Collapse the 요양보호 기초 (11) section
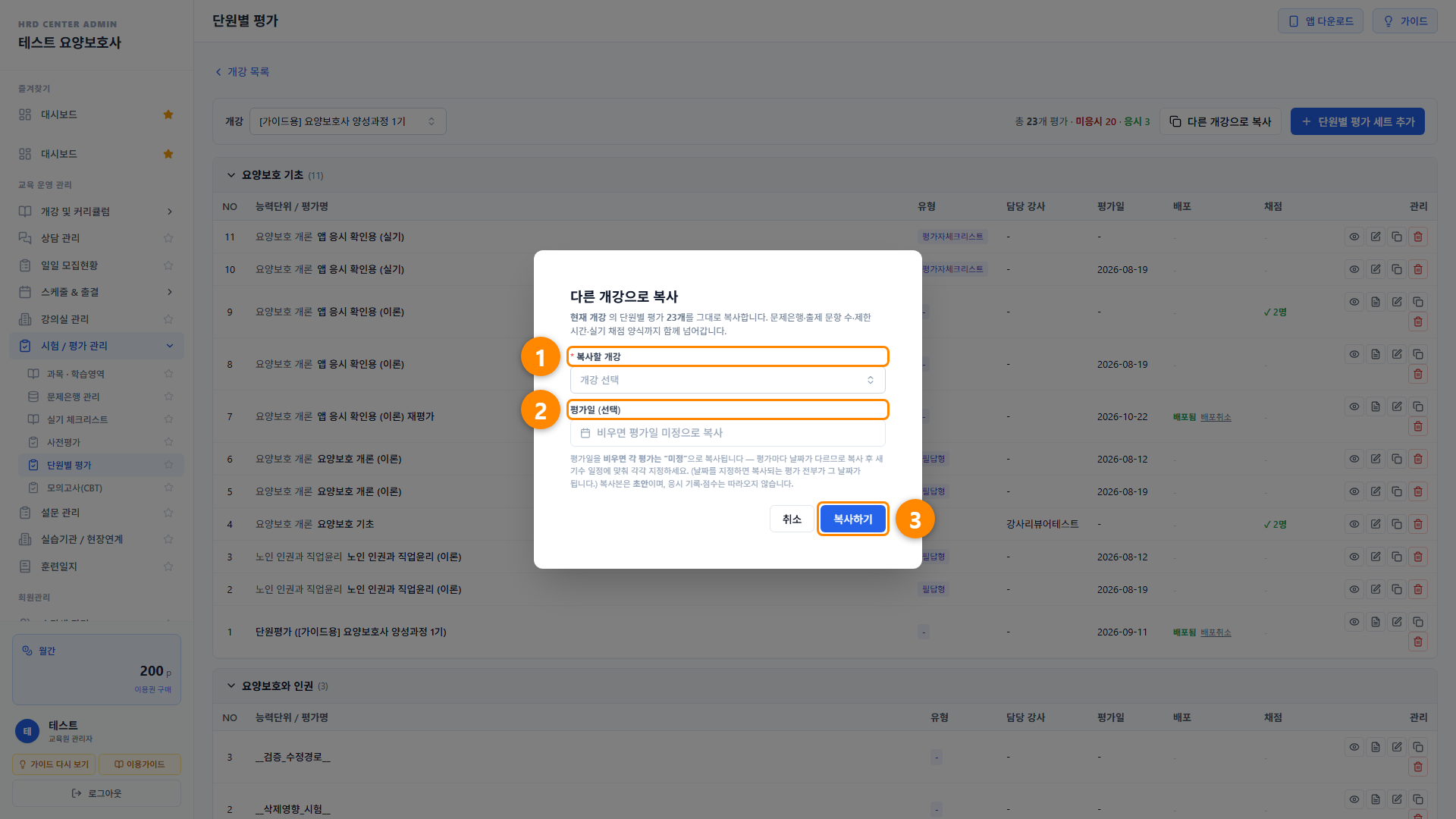The height and width of the screenshot is (819, 1456). pyautogui.click(x=231, y=175)
